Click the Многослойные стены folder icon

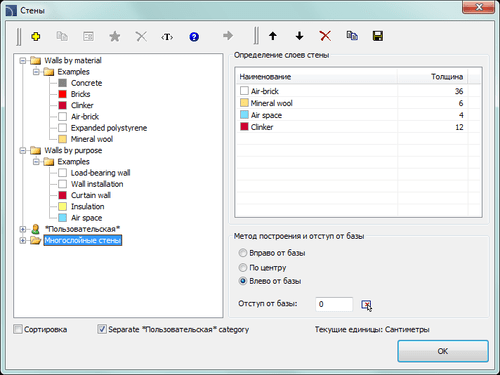(x=35, y=240)
